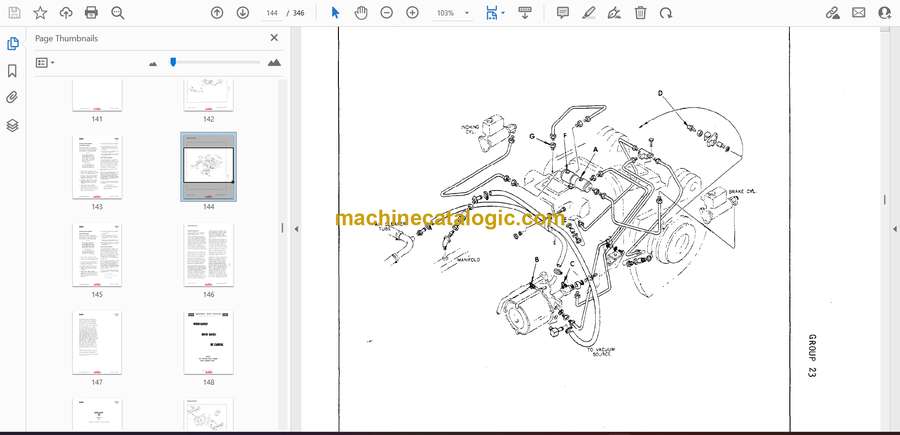Image resolution: width=900 pixels, height=435 pixels.
Task: Click the Save file icon
Action: pyautogui.click(x=14, y=13)
